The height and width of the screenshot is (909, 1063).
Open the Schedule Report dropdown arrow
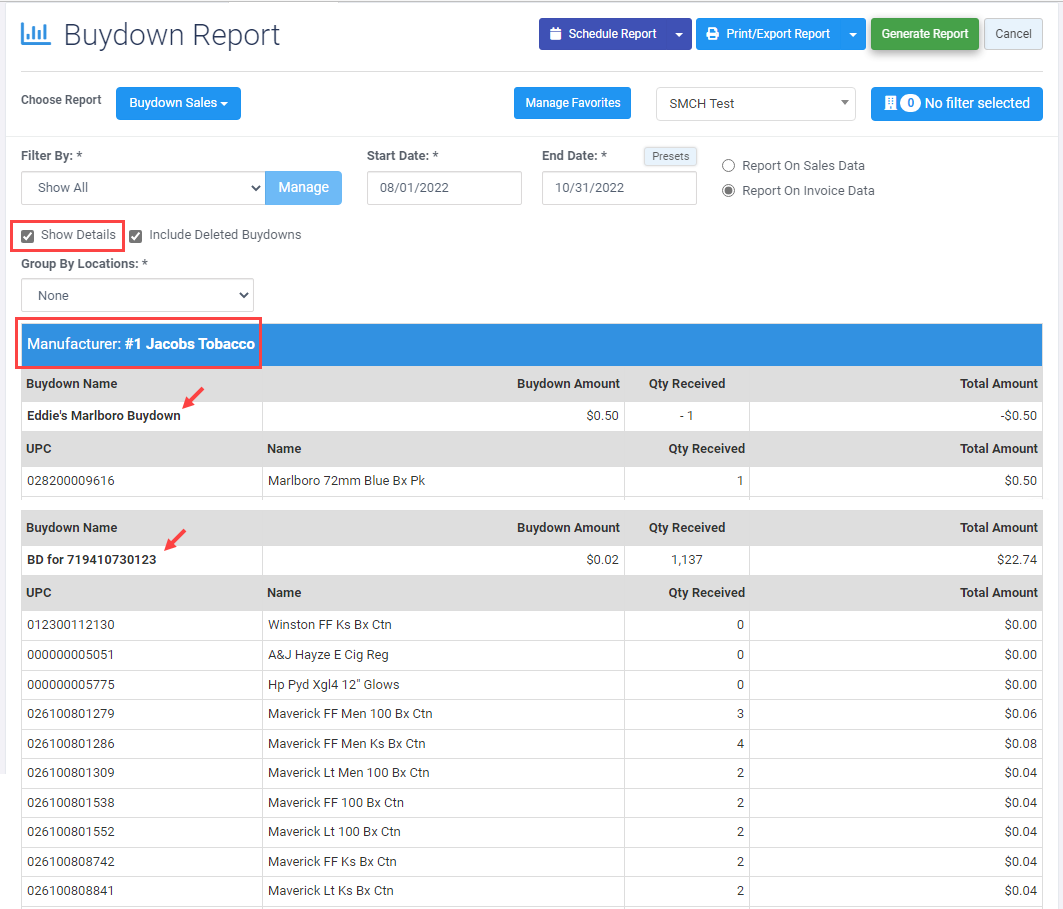679,35
